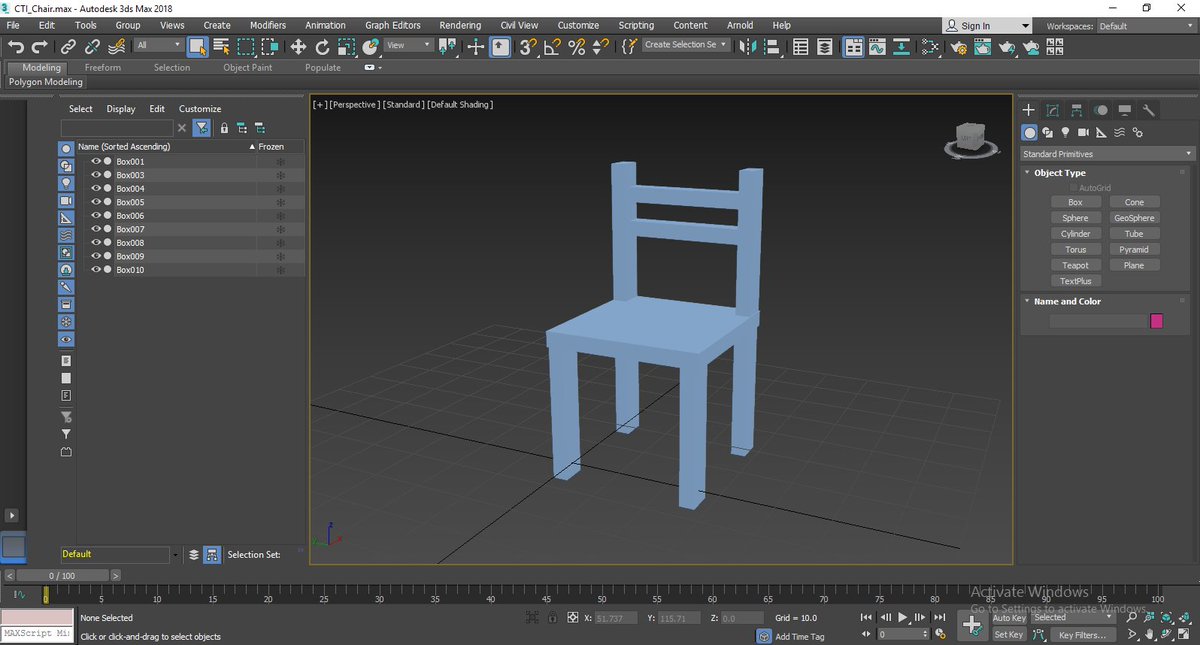Open the selection filter All dropdown
The width and height of the screenshot is (1200, 645).
tap(159, 45)
